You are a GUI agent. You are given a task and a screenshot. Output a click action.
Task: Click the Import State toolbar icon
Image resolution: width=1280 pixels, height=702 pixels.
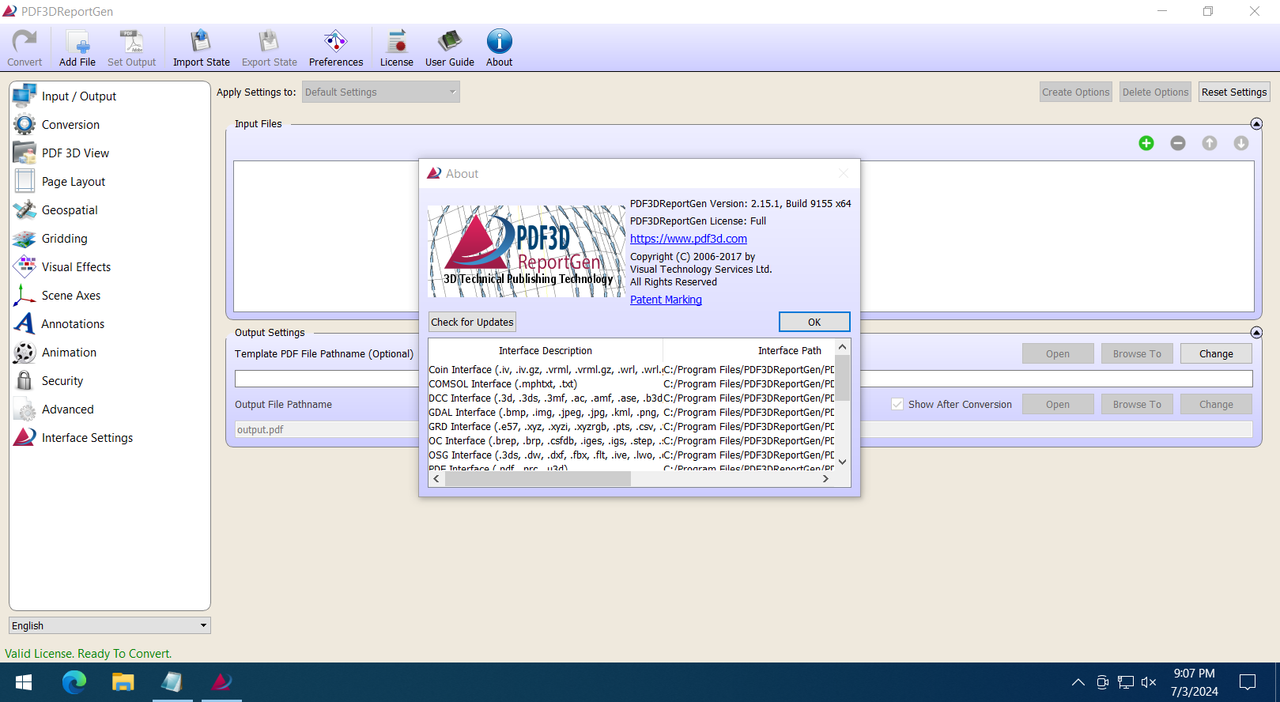[x=201, y=48]
